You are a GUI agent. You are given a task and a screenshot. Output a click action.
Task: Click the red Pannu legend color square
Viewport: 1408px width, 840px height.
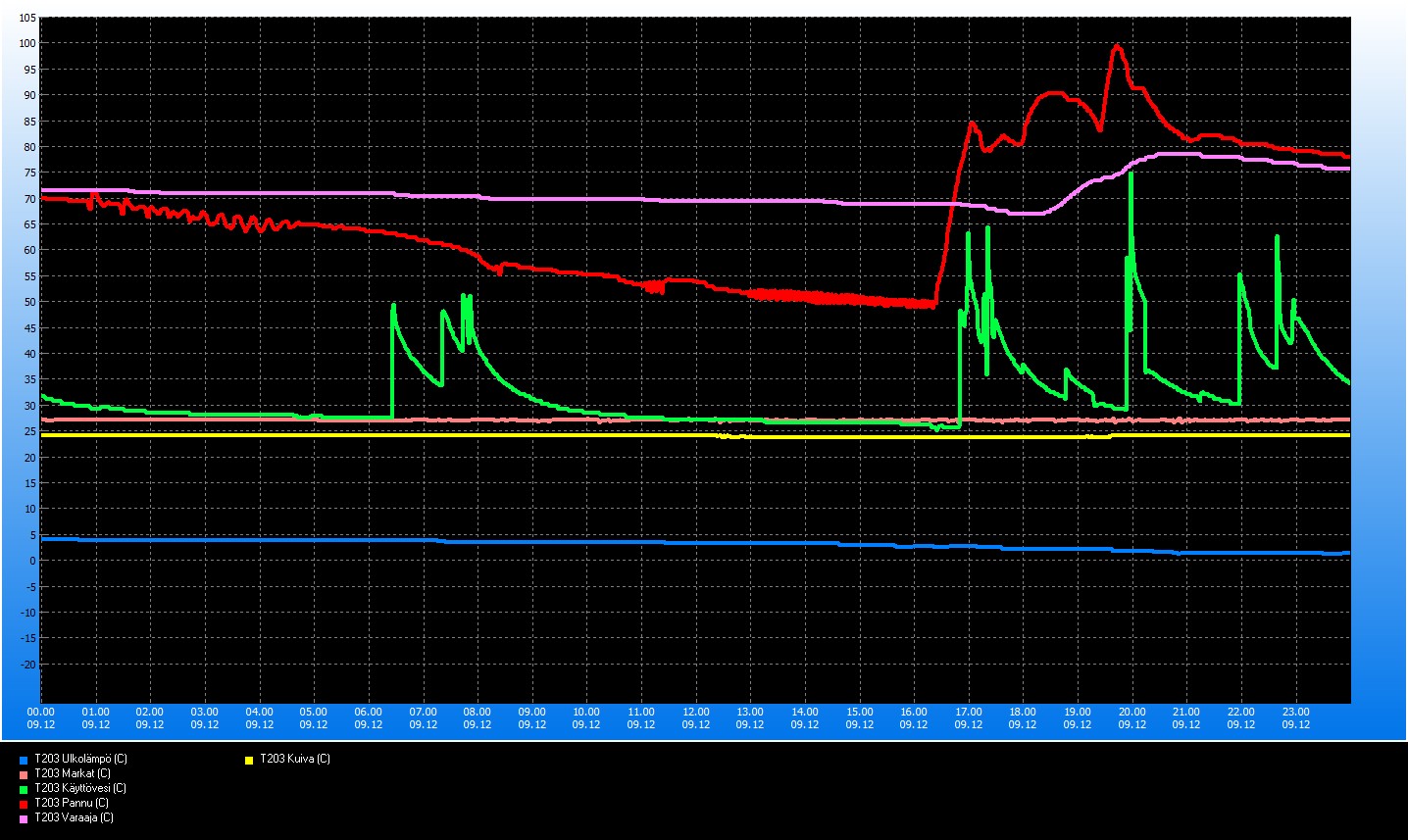24,804
